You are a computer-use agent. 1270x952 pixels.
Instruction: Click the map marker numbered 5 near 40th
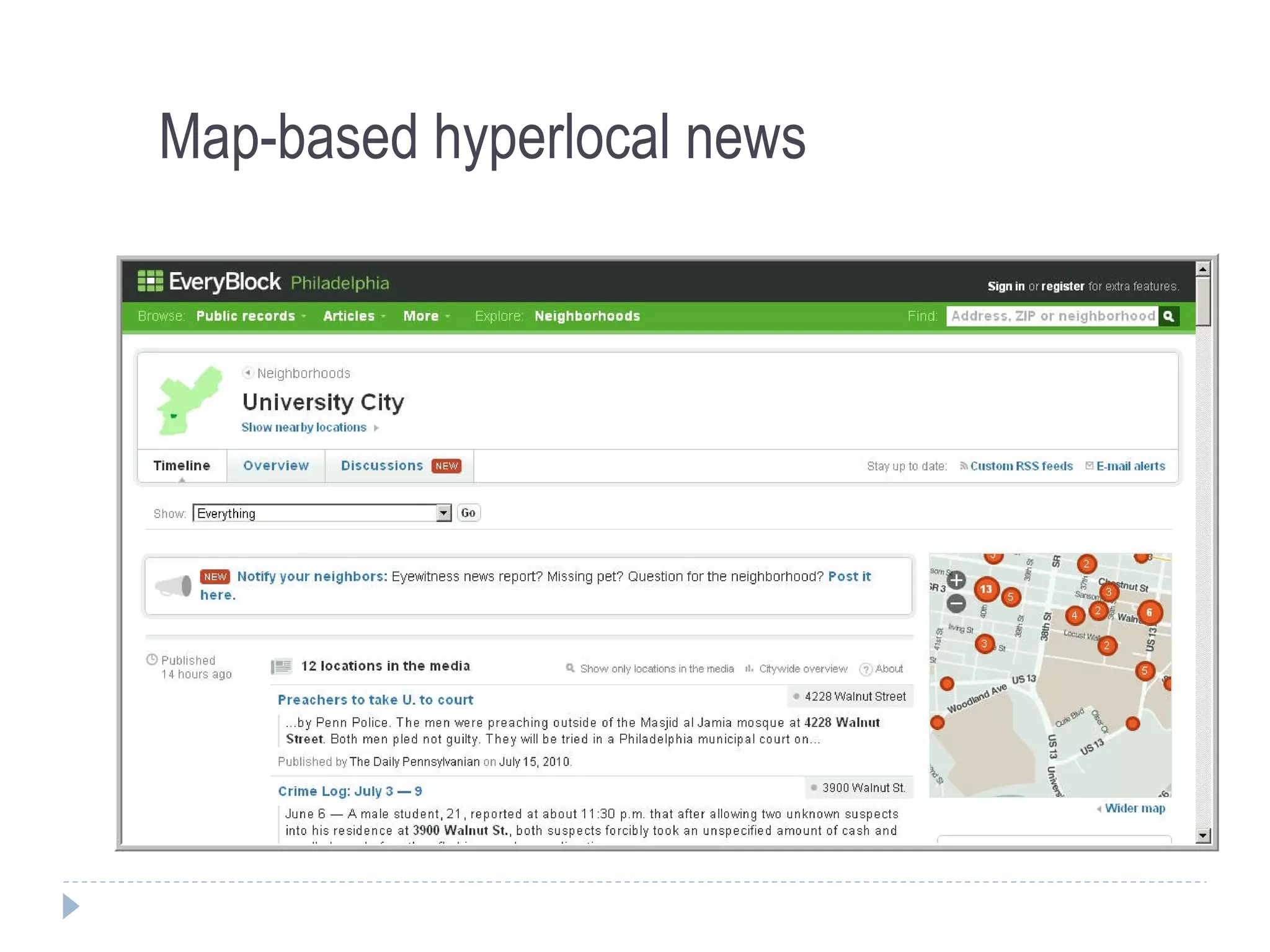(x=1010, y=597)
